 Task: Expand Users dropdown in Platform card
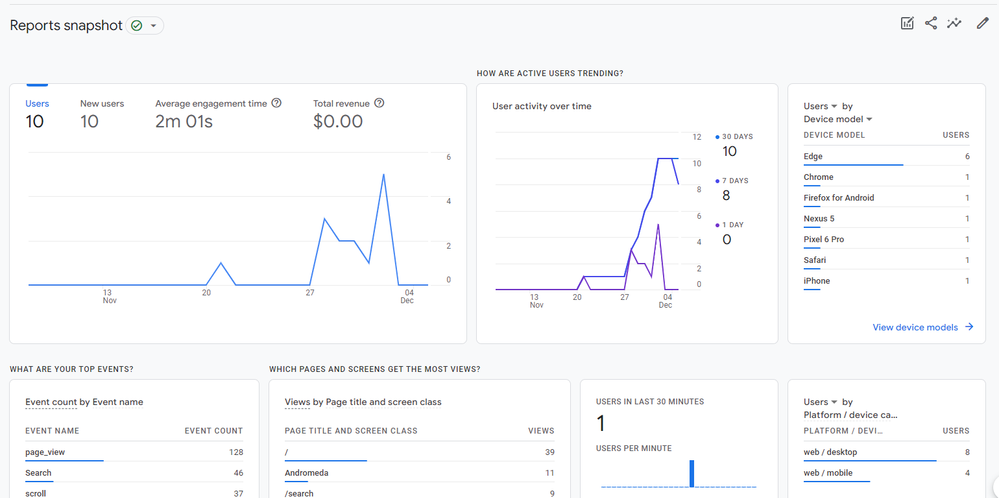[x=834, y=402]
